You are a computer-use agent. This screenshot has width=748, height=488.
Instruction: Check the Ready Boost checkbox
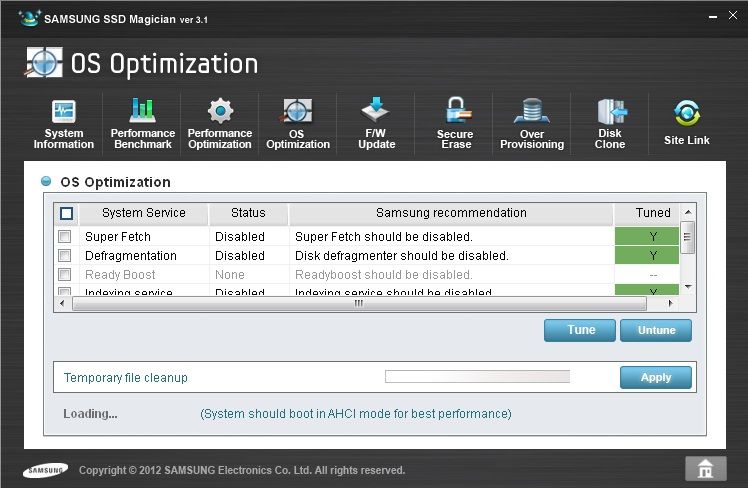click(x=64, y=274)
